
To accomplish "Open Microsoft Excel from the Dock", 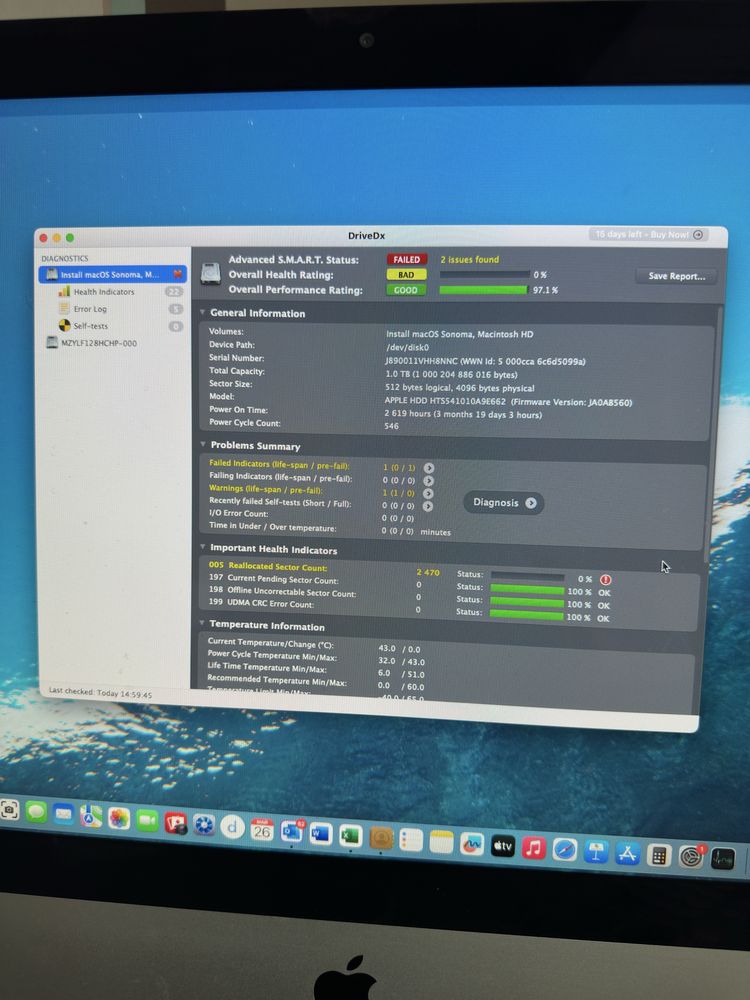I will [350, 835].
